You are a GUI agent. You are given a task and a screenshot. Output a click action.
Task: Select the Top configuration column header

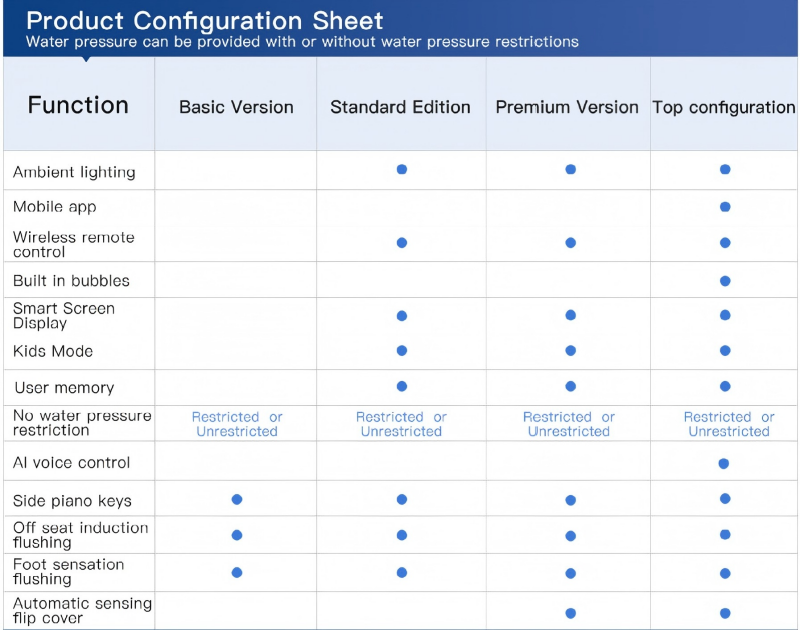pyautogui.click(x=724, y=107)
